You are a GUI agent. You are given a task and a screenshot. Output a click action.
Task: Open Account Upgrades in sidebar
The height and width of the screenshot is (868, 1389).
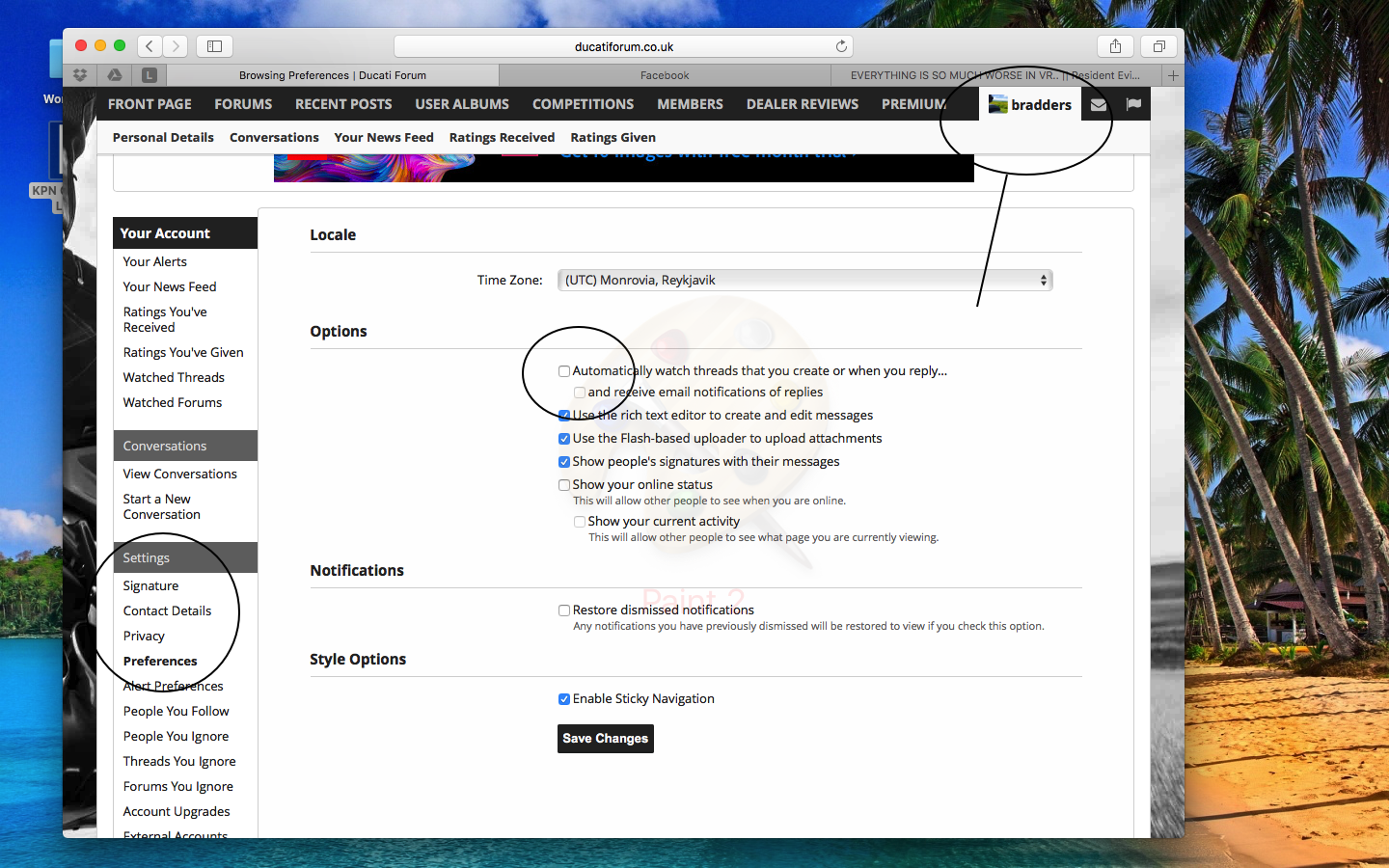pos(177,811)
